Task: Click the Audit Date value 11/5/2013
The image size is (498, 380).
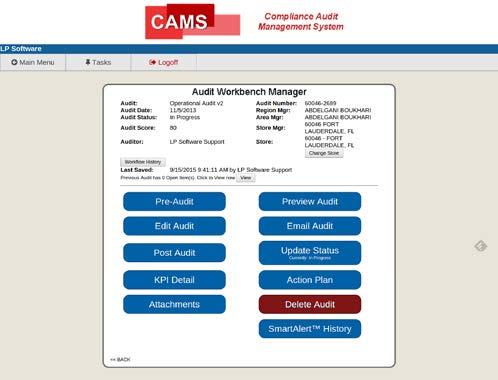Action: pyautogui.click(x=183, y=110)
